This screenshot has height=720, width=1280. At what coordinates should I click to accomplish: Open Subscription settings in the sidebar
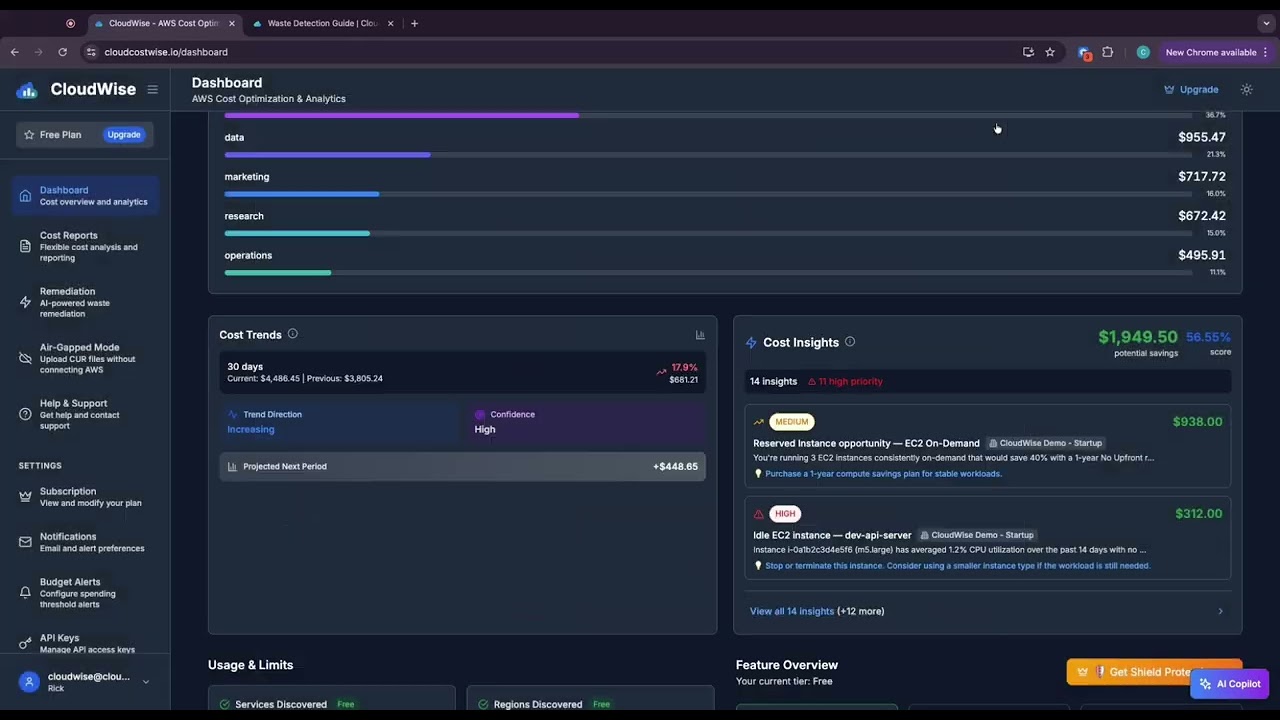point(85,496)
